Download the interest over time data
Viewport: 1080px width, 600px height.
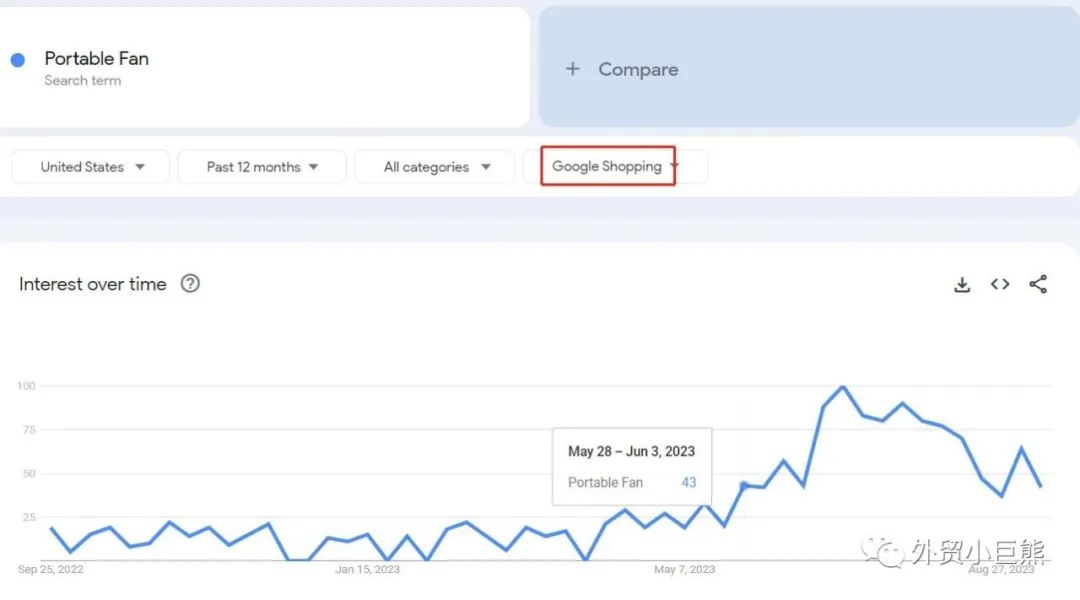pyautogui.click(x=962, y=285)
